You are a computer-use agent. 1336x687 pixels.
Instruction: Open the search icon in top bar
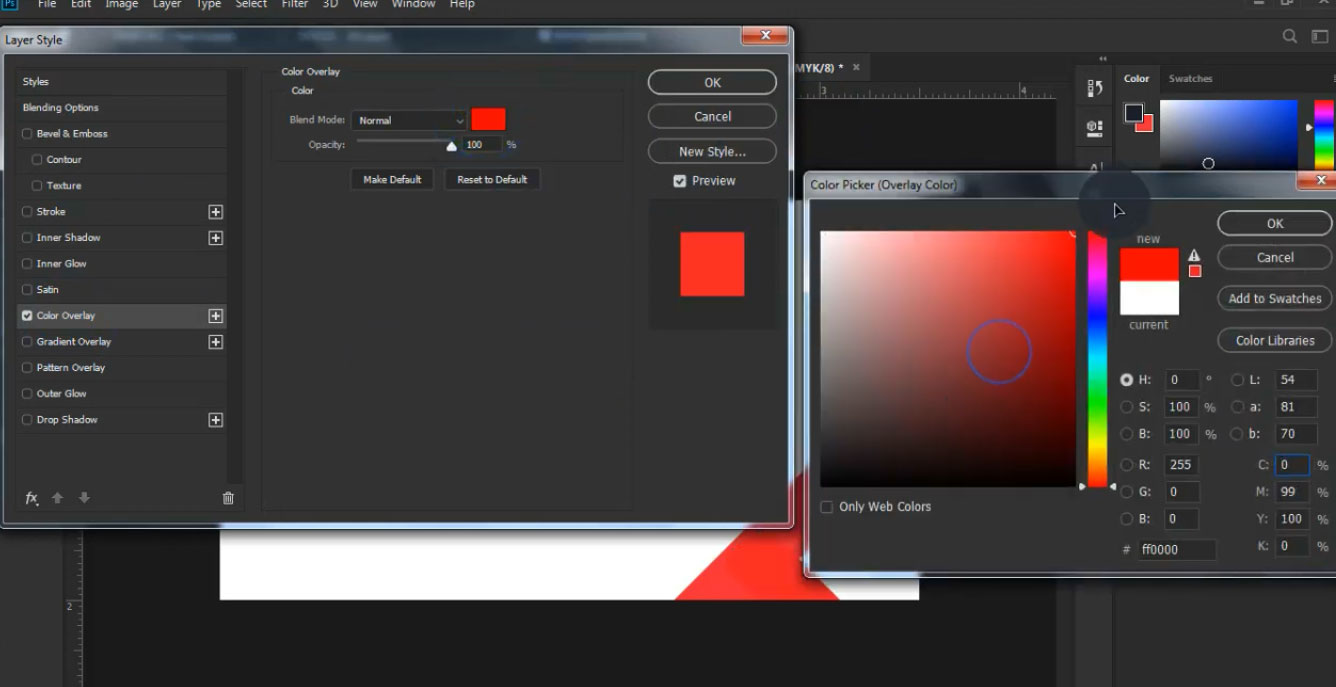[x=1290, y=36]
